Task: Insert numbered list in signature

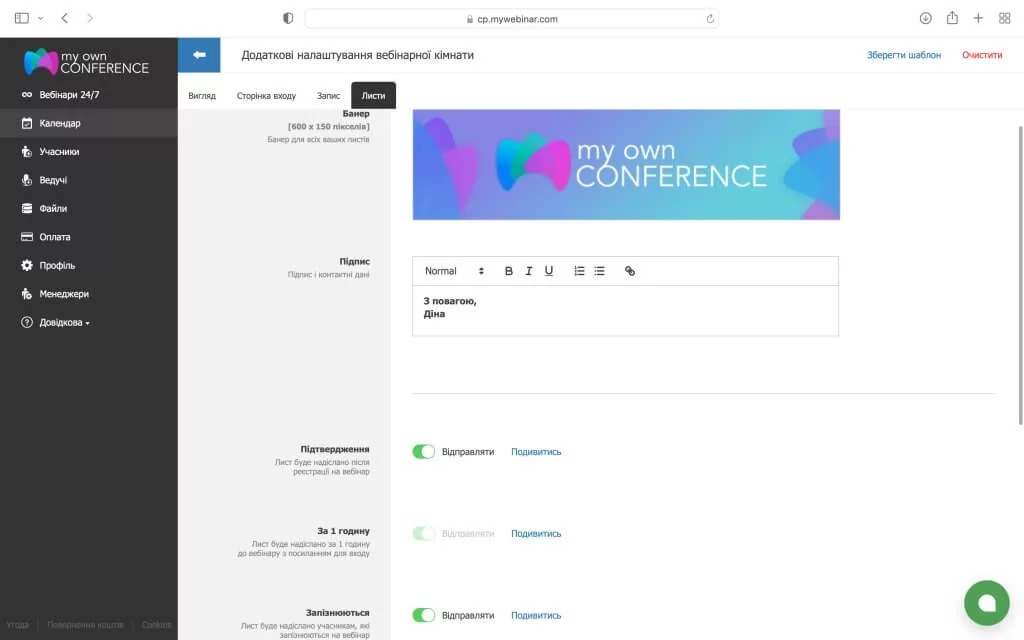Action: (x=579, y=271)
